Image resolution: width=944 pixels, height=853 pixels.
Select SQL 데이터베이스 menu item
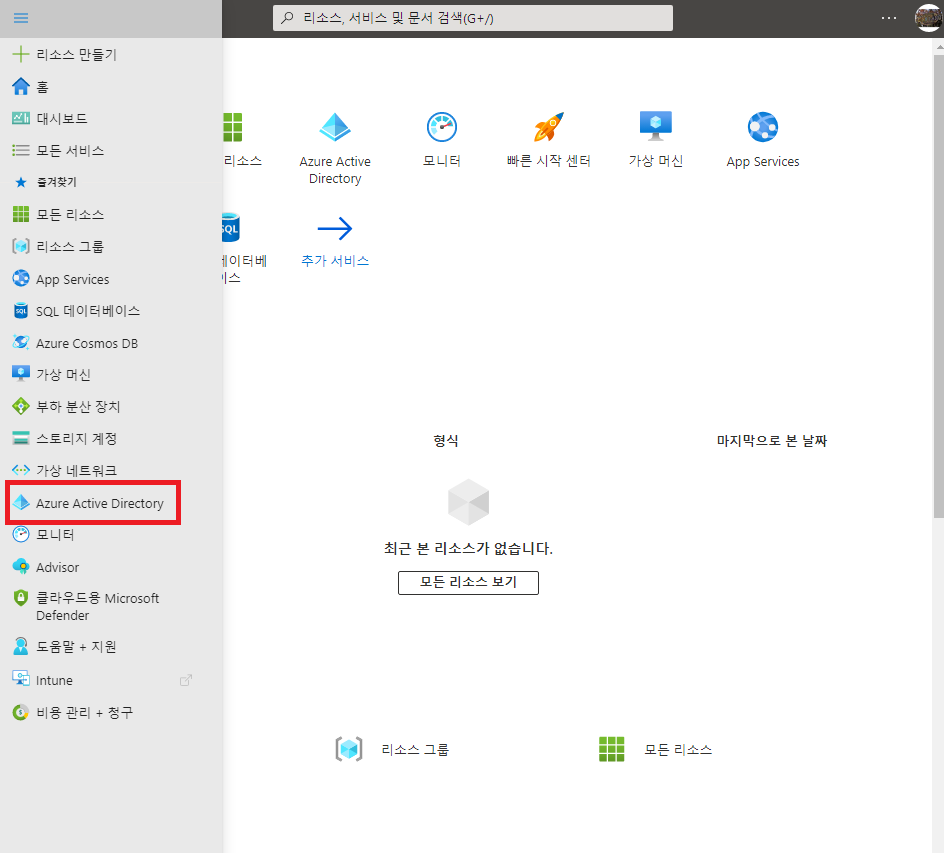click(x=88, y=311)
